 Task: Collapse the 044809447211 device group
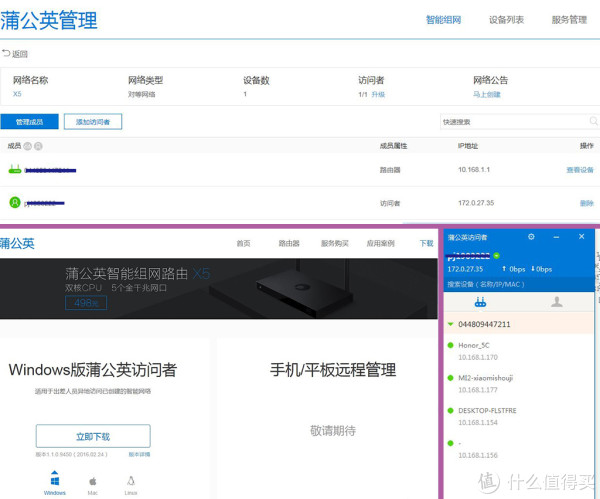pyautogui.click(x=450, y=324)
